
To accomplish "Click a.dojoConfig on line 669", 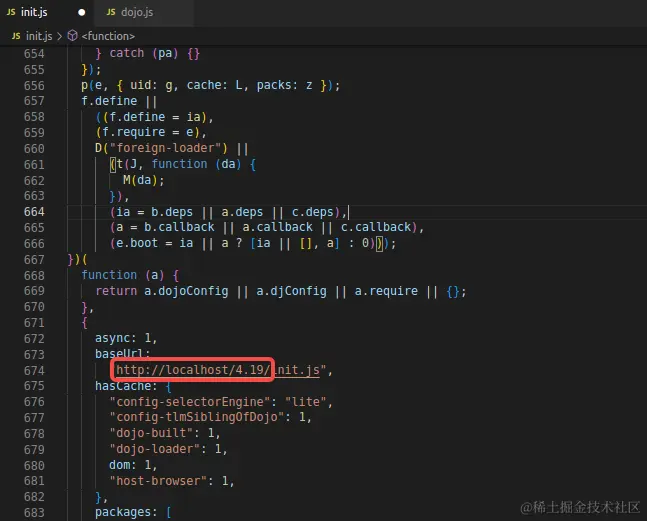I will click(x=186, y=291).
